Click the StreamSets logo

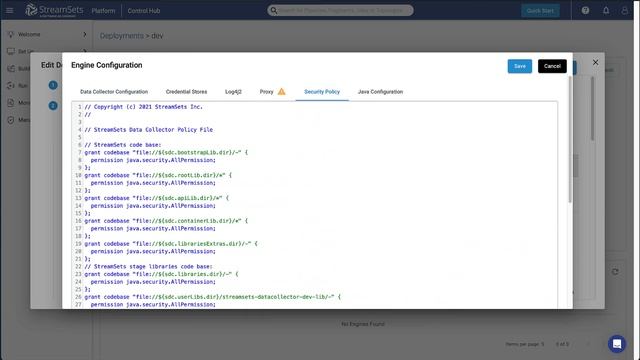[x=54, y=10]
